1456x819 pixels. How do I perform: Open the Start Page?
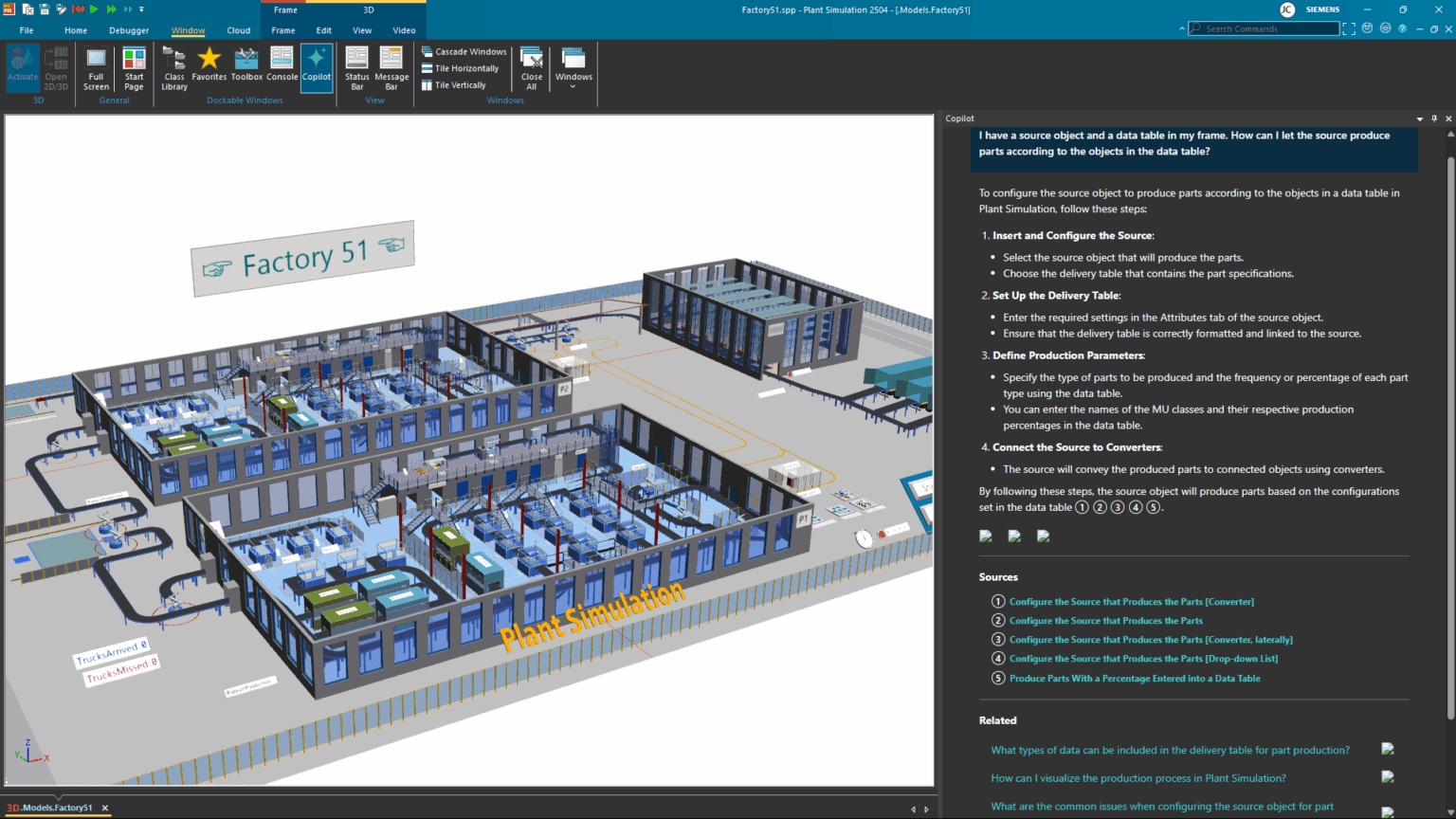point(134,68)
